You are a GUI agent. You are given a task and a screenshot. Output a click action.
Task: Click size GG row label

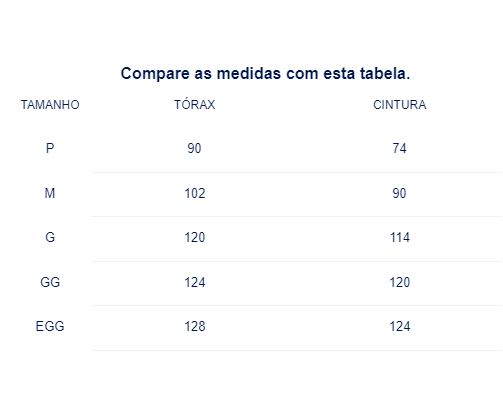pos(50,282)
